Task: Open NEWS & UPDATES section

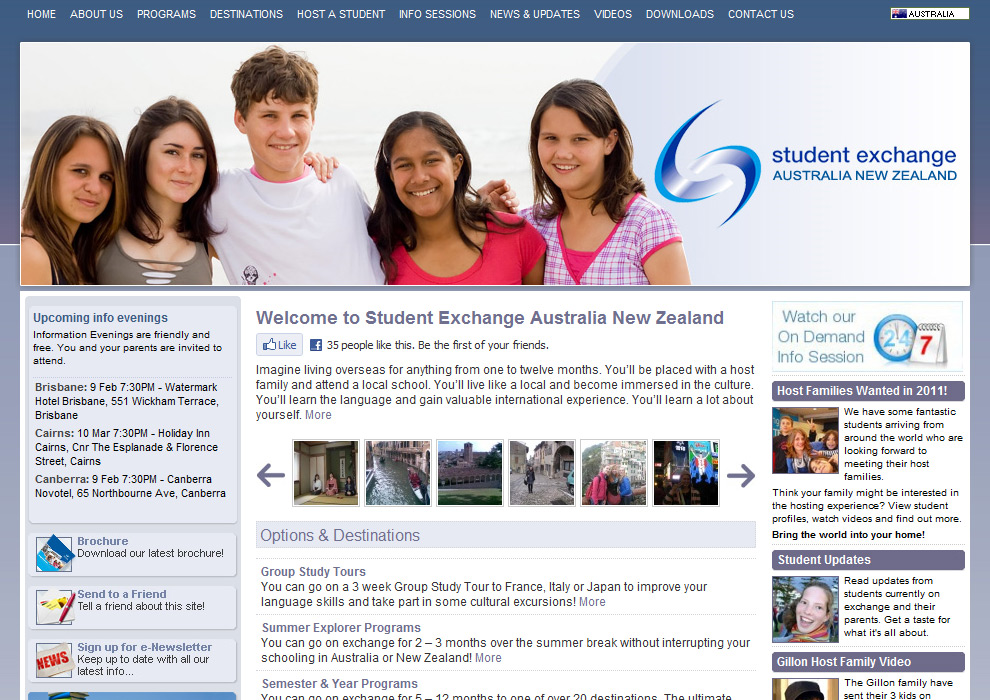Action: (x=535, y=14)
